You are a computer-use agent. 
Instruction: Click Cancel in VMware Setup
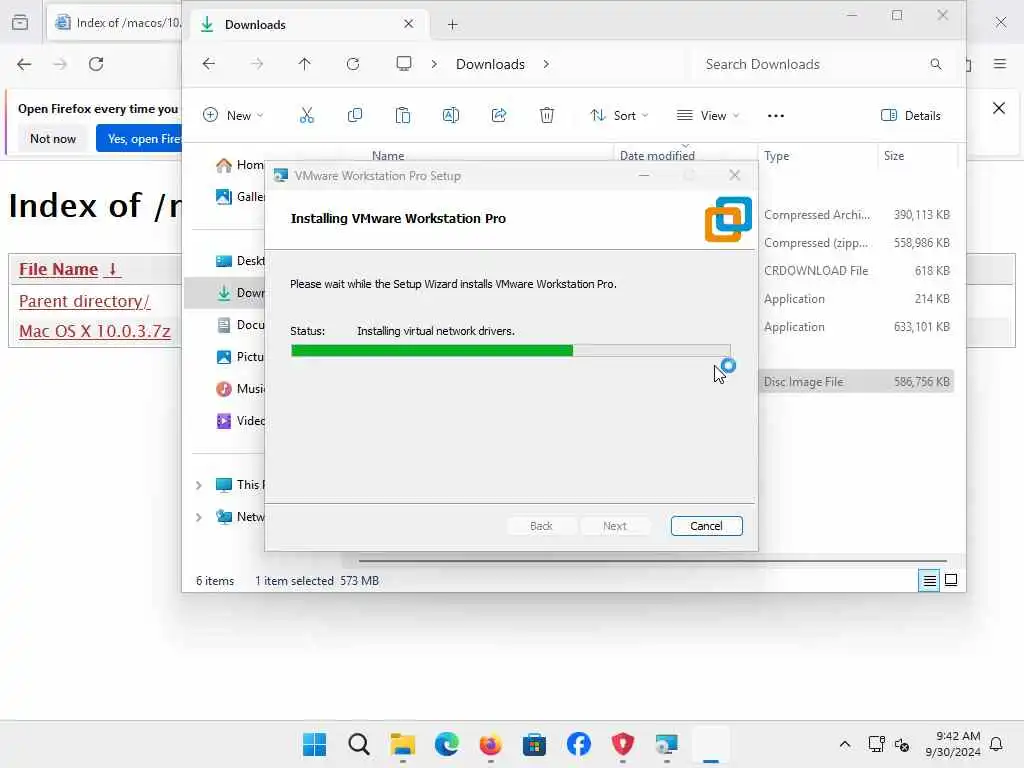tap(706, 526)
